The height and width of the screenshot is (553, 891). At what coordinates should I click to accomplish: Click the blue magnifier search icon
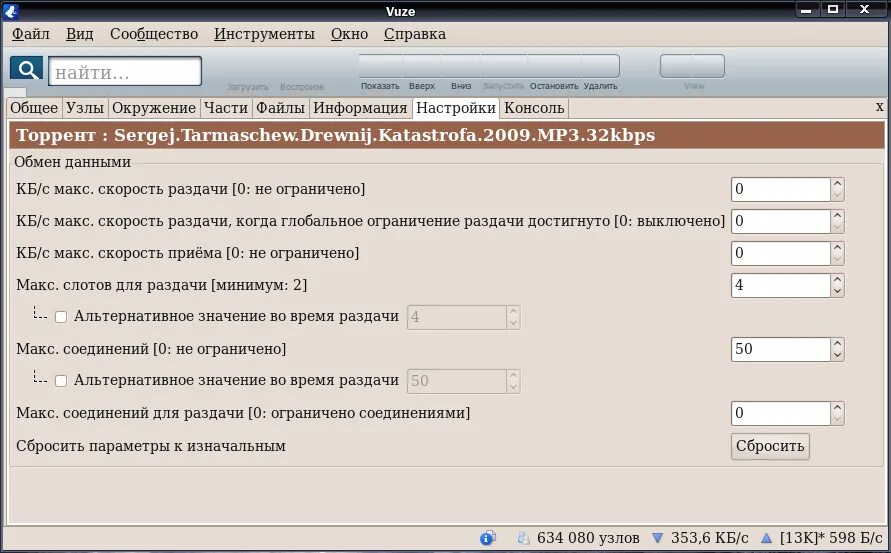pos(26,69)
